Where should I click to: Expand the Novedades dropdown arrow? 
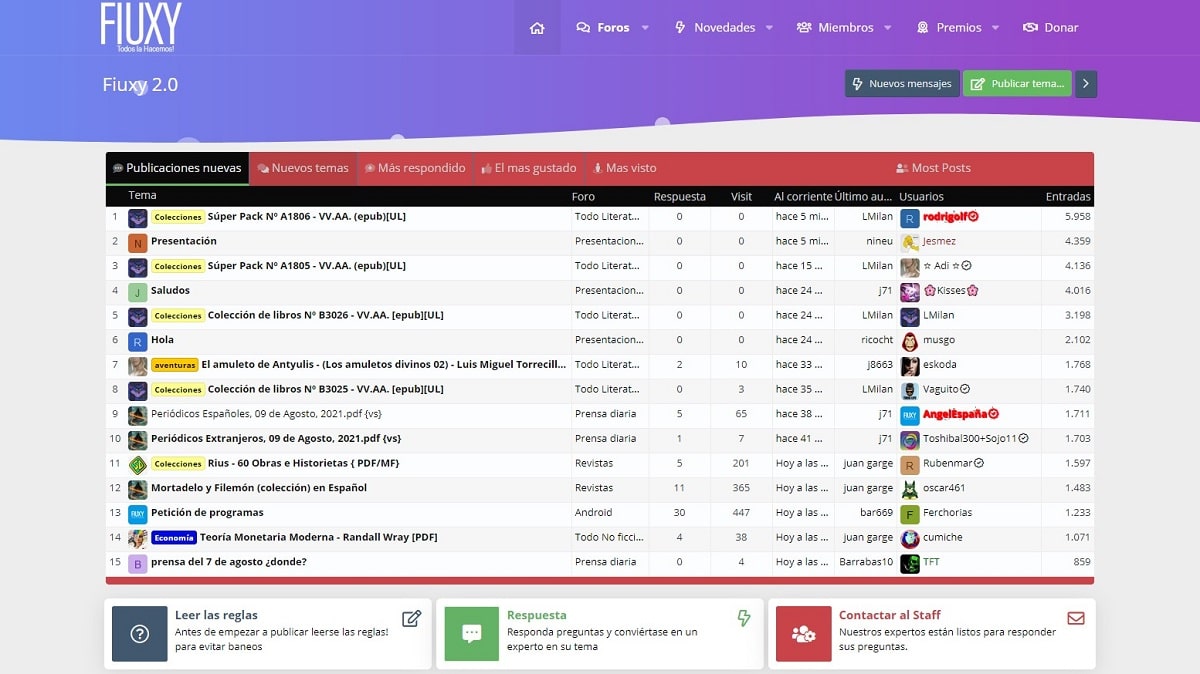coord(769,28)
